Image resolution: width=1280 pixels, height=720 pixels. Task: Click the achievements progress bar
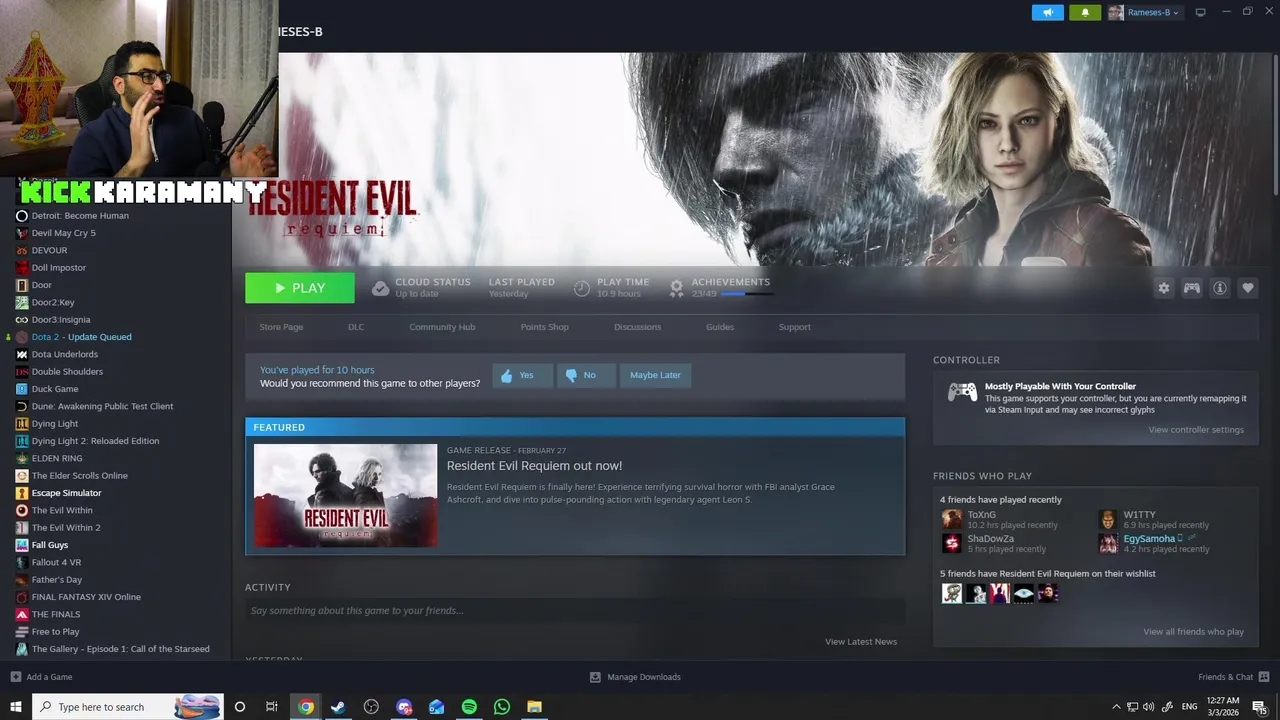[746, 294]
